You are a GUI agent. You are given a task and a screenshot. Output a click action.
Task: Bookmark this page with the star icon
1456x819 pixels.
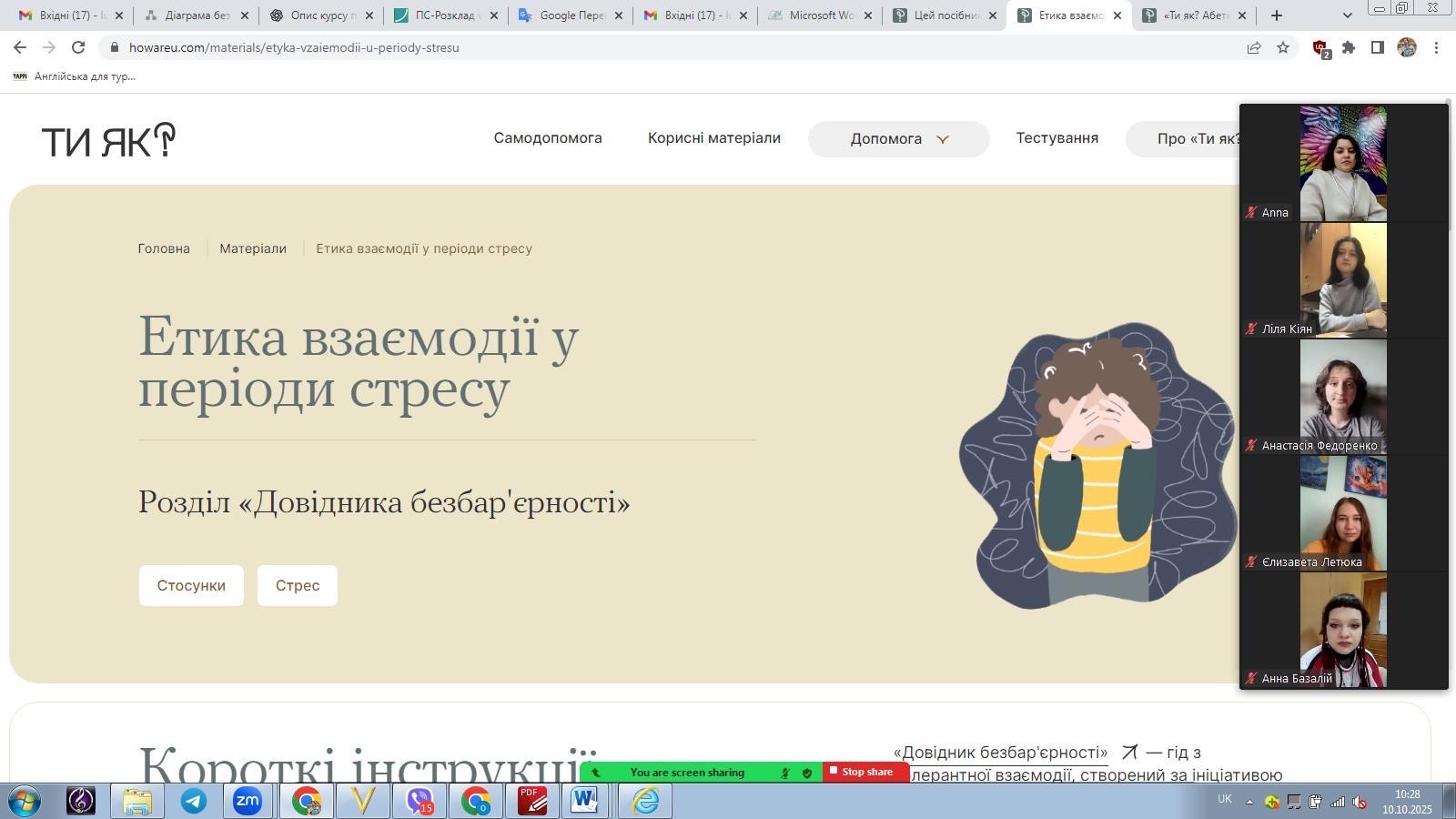(x=1283, y=47)
